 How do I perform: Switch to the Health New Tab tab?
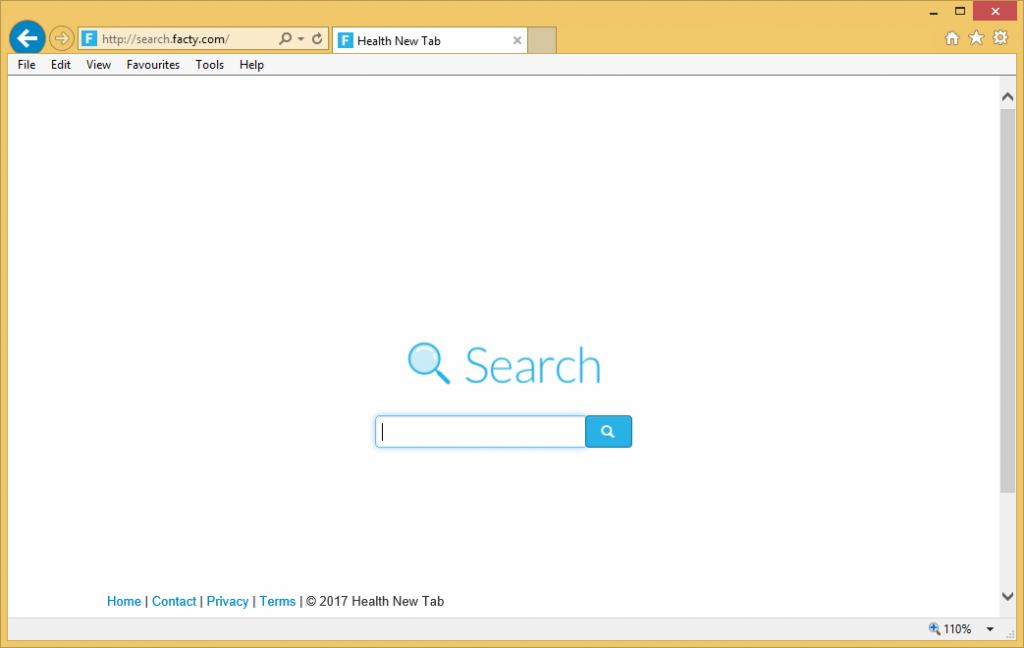pyautogui.click(x=430, y=40)
